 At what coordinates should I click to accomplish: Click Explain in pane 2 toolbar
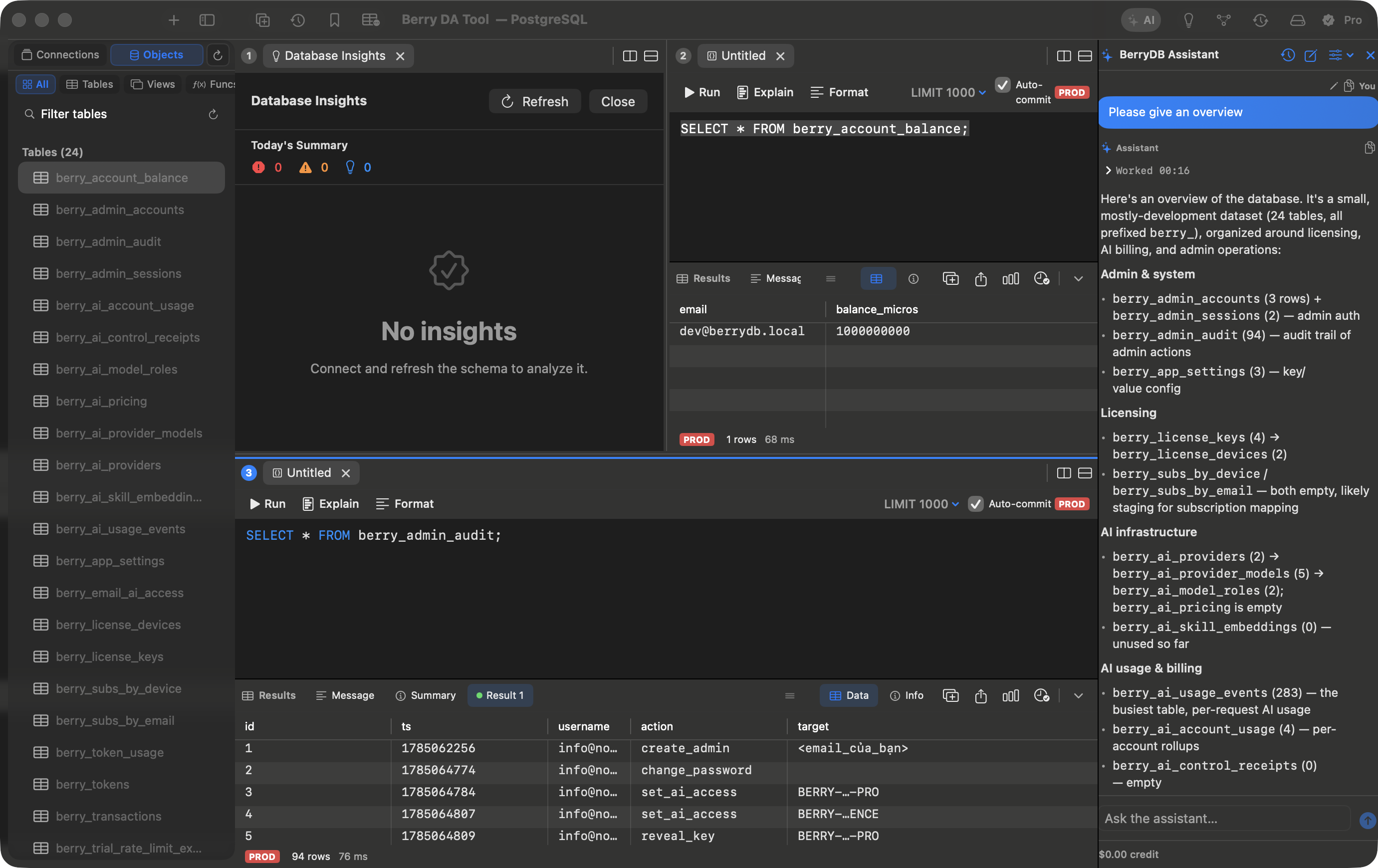(x=764, y=92)
